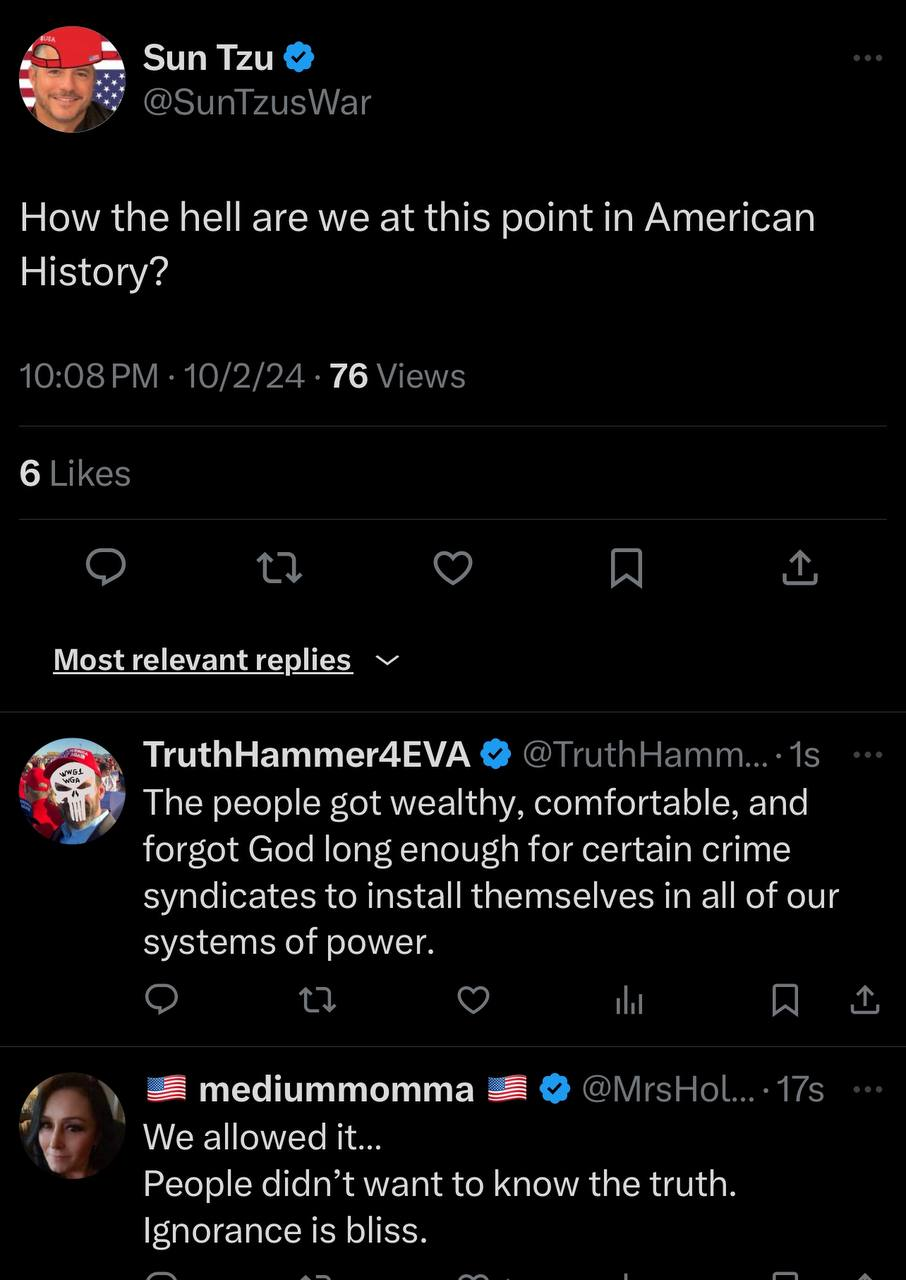906x1280 pixels.
Task: Share the main Sun Tzu post
Action: coord(800,568)
